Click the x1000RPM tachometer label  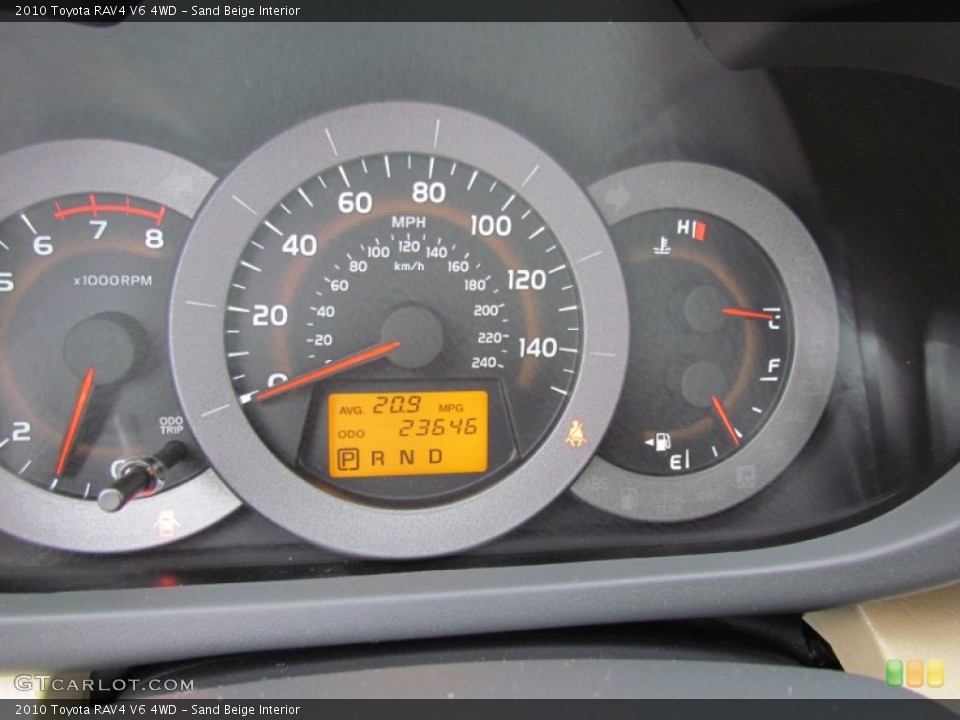point(113,280)
